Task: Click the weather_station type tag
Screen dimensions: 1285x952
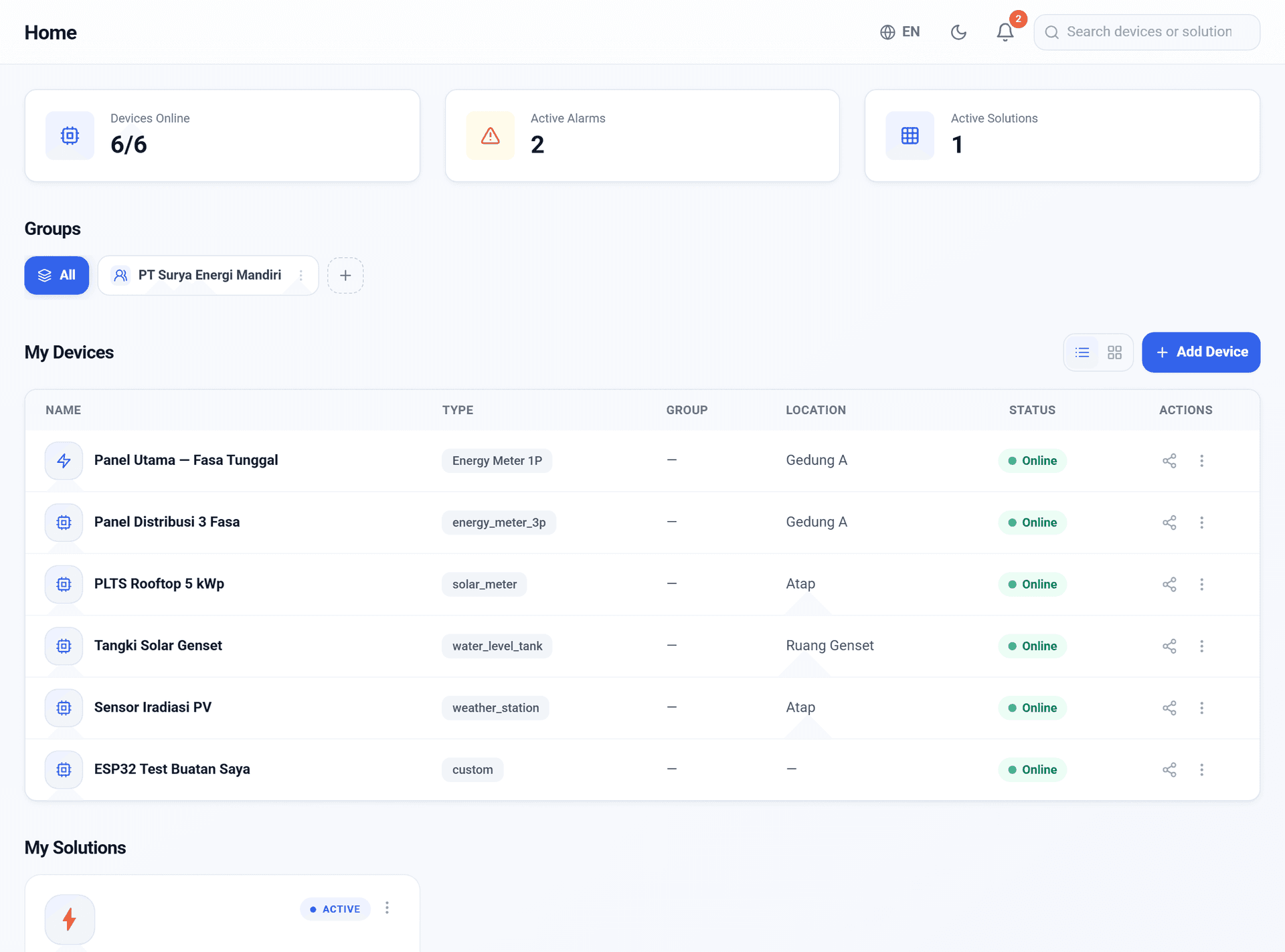Action: point(495,708)
